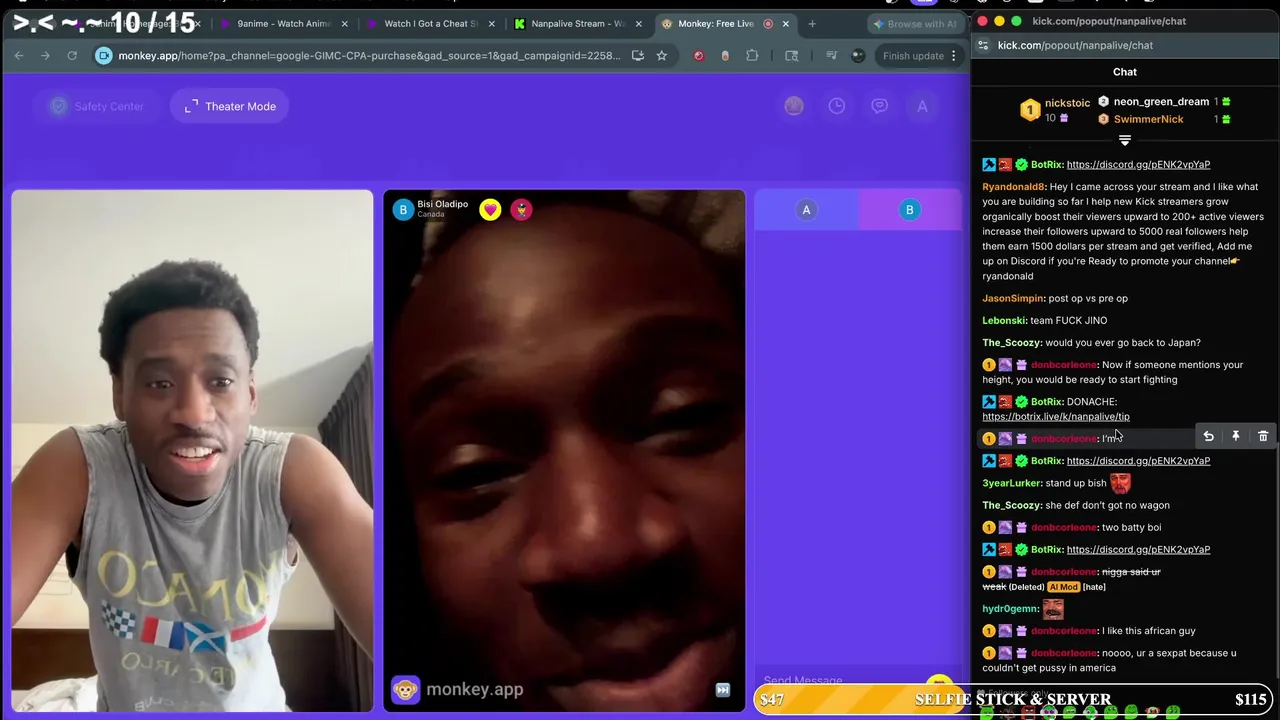The height and width of the screenshot is (720, 1280).
Task: Click nickstoic on the chat leaderboard
Action: click(x=1067, y=103)
